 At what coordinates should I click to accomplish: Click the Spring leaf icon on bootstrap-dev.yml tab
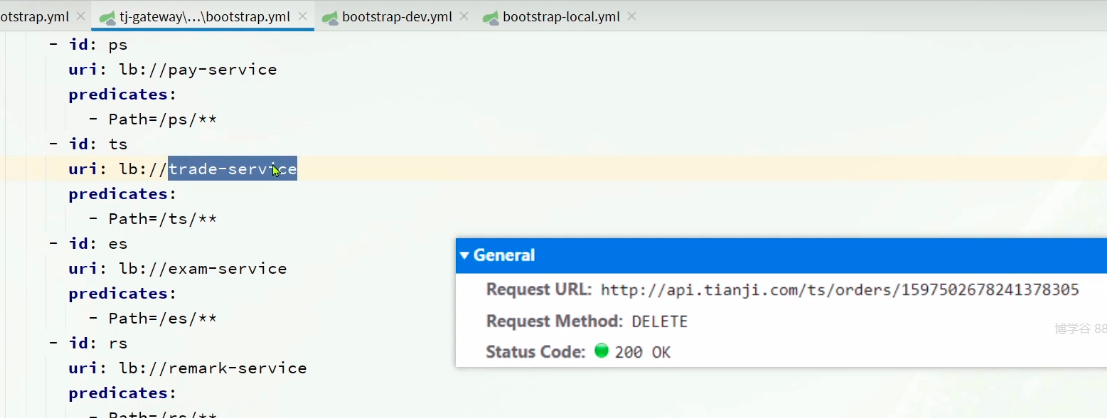(x=330, y=17)
